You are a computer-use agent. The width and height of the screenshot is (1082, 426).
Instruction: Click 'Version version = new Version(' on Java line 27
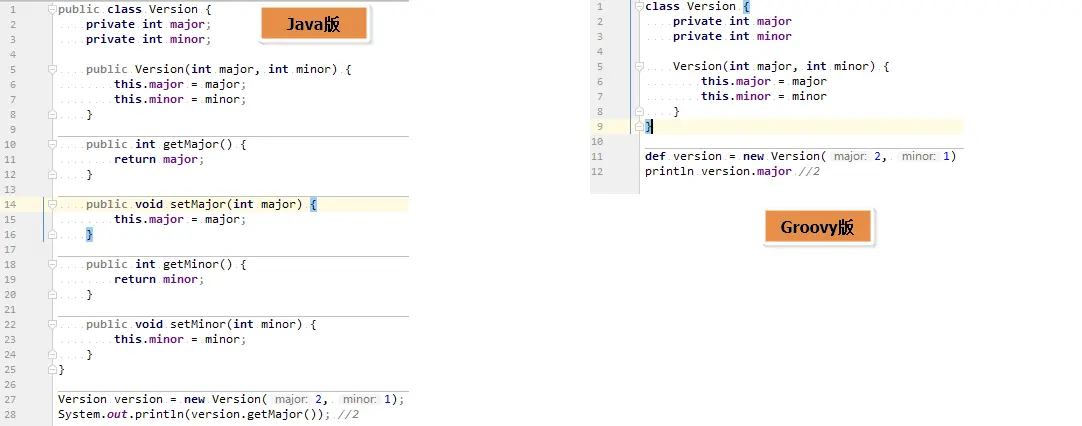[x=162, y=400]
